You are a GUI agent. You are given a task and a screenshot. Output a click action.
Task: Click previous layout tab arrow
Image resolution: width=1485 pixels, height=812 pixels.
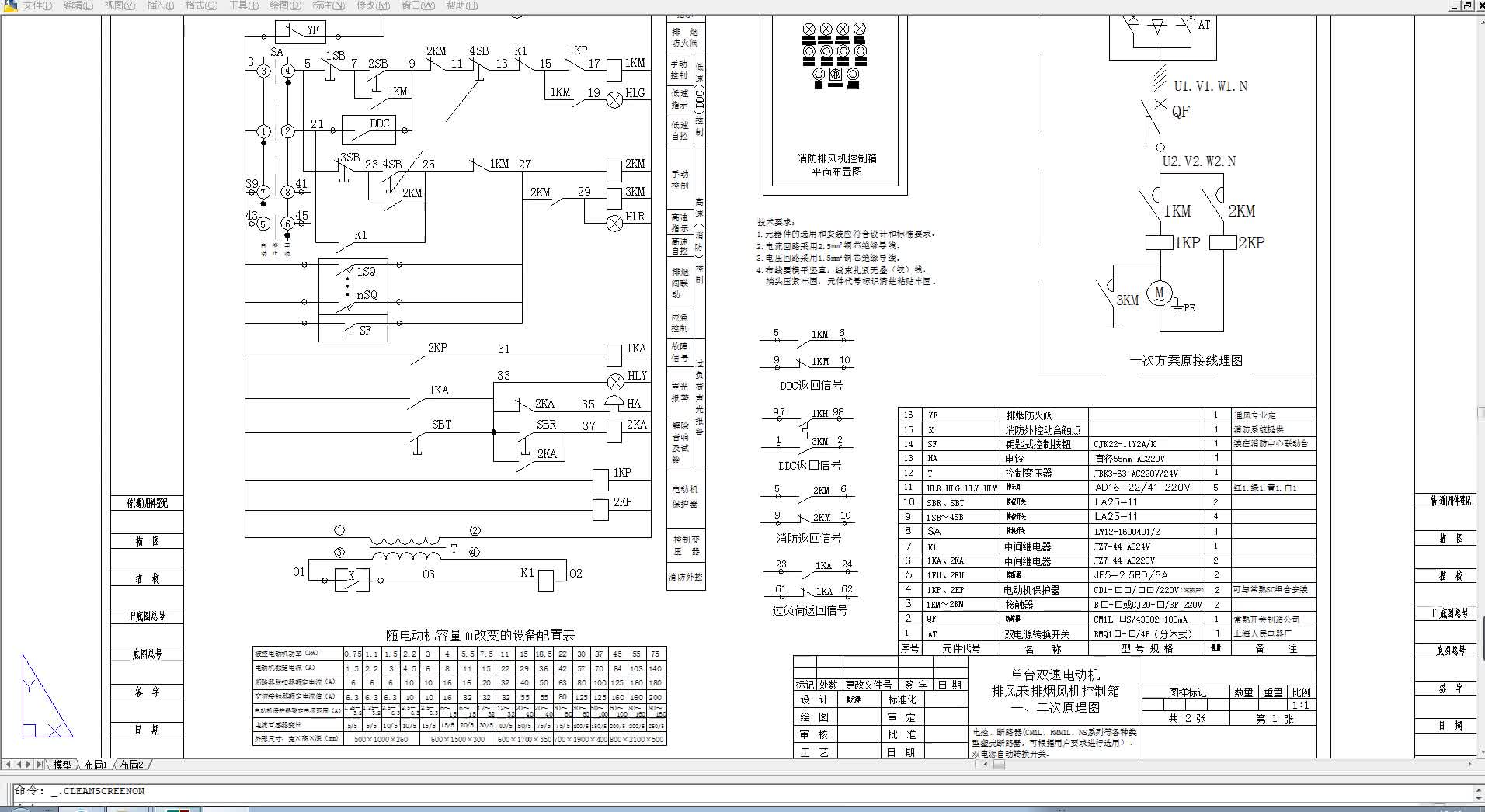click(x=19, y=765)
